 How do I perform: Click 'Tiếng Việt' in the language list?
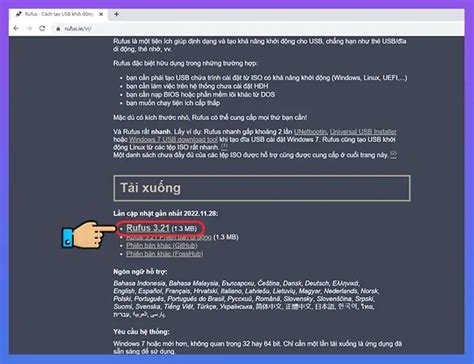[x=178, y=307]
